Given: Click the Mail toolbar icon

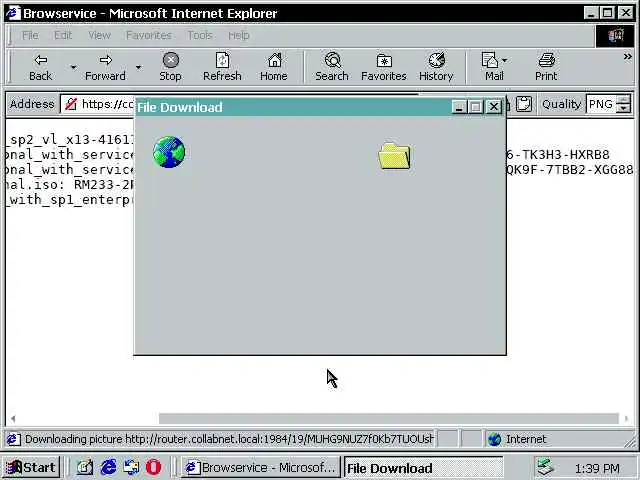Looking at the screenshot, I should coord(491,68).
